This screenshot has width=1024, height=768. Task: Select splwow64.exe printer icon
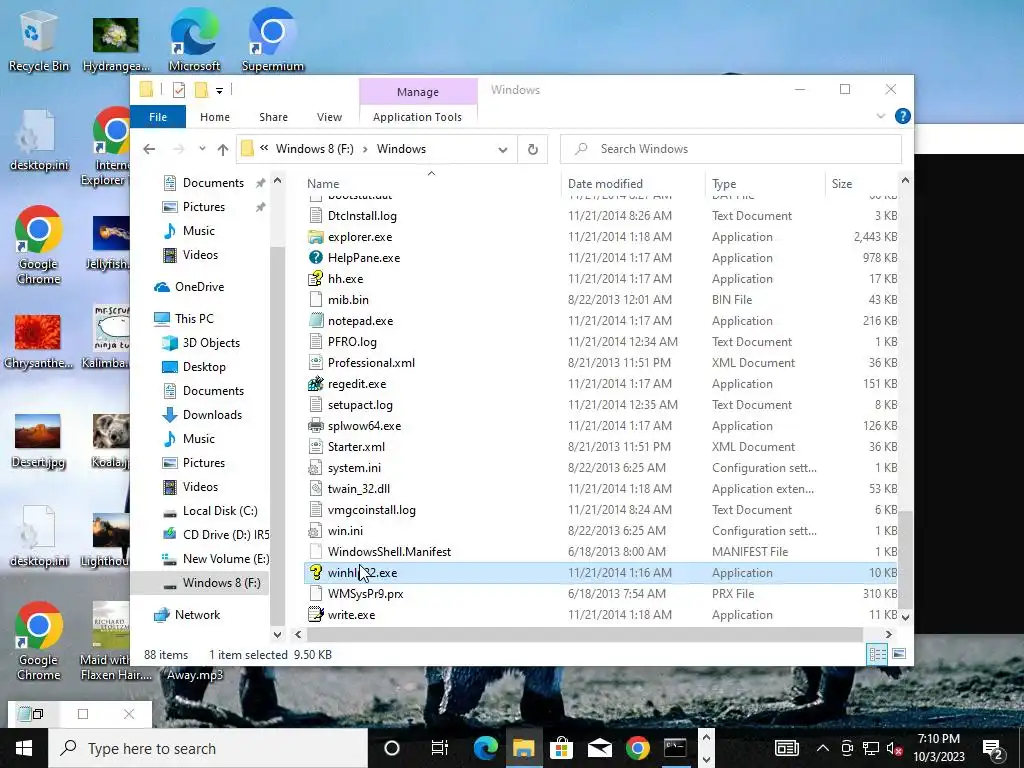315,426
